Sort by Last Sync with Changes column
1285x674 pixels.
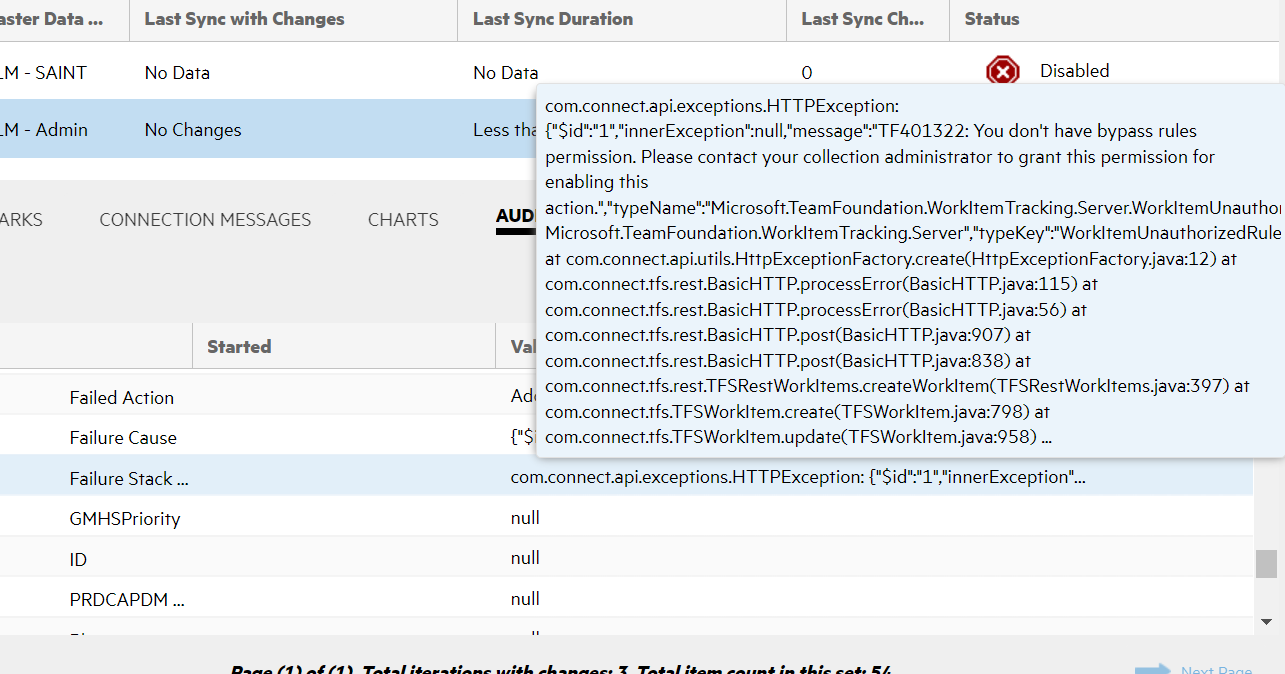(244, 19)
